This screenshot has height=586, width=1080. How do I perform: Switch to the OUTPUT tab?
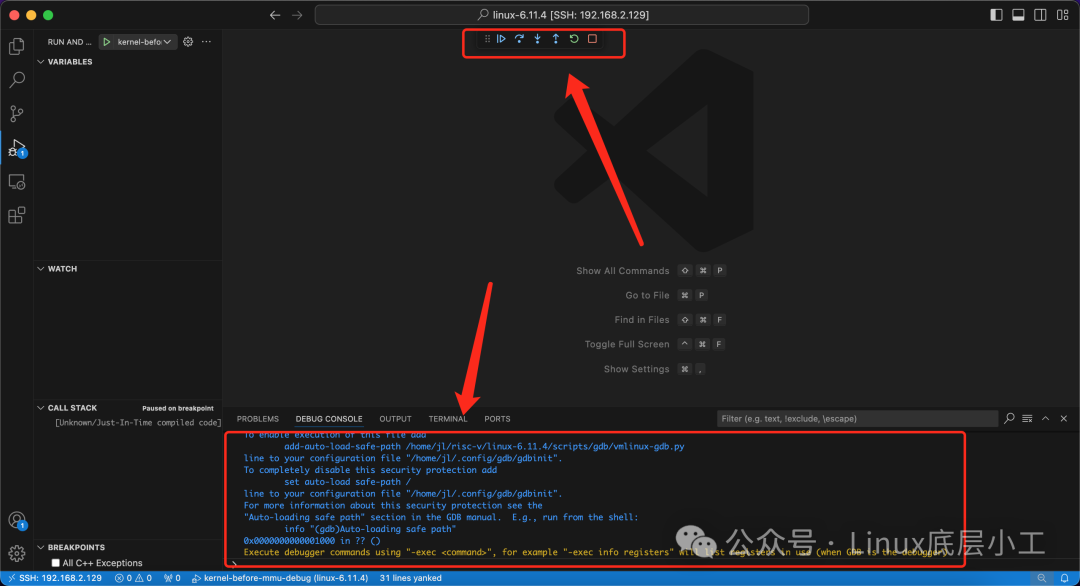[x=395, y=419]
